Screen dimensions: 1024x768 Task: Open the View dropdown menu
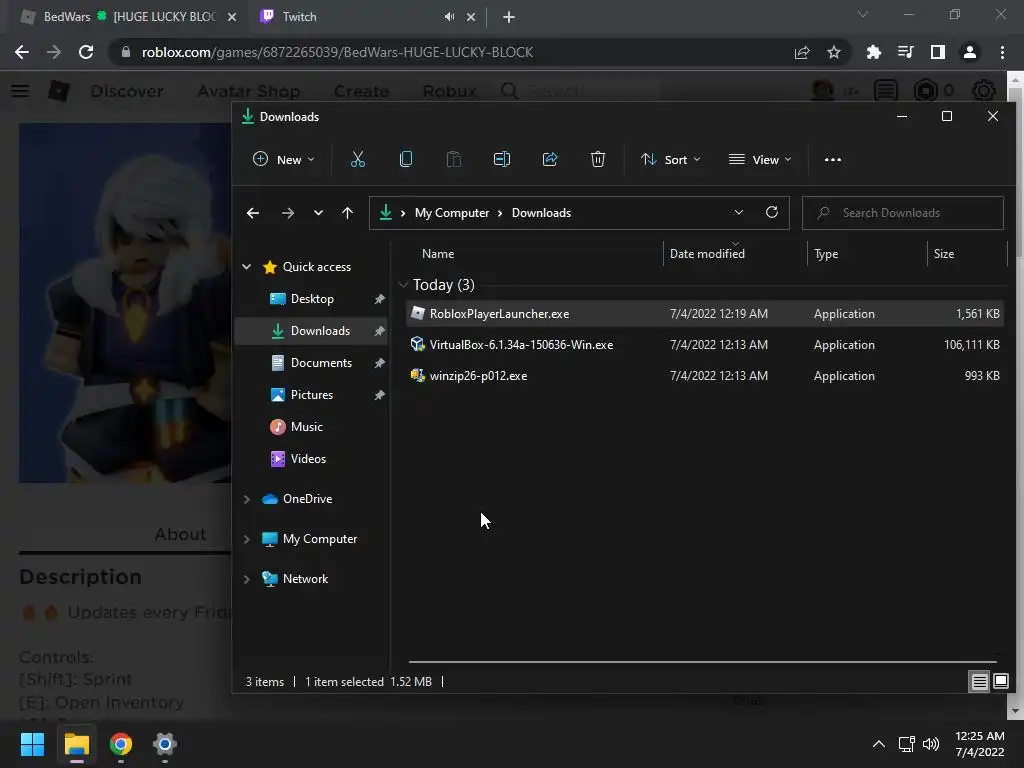point(760,159)
